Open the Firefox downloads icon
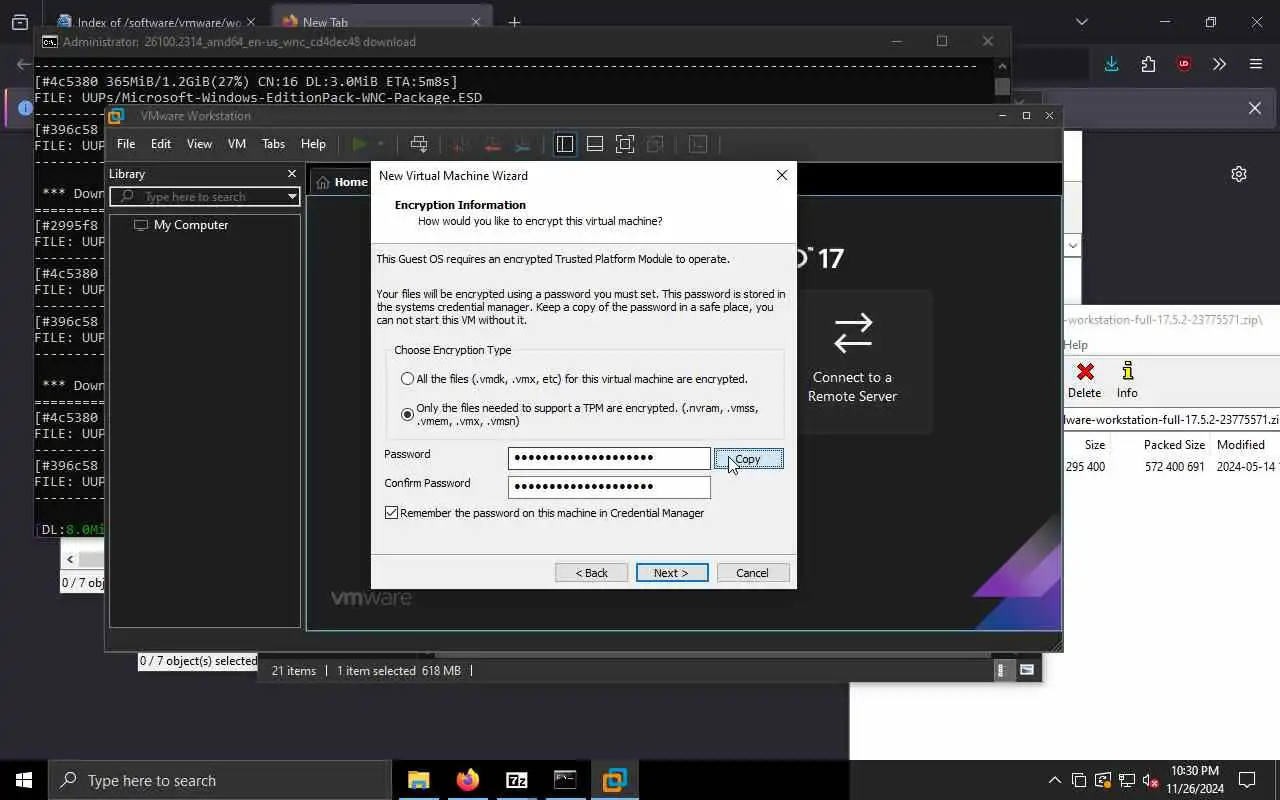Screen dimensions: 1280x800 pyautogui.click(x=1111, y=64)
